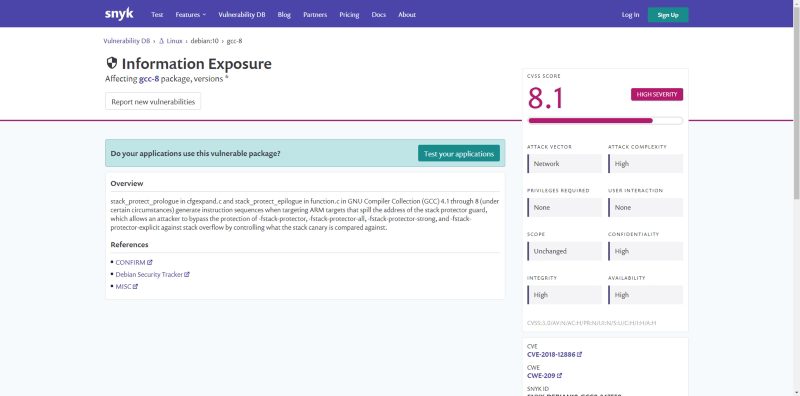Open the Debian Security Tracker link
Image resolution: width=800 pixels, height=396 pixels.
point(149,275)
